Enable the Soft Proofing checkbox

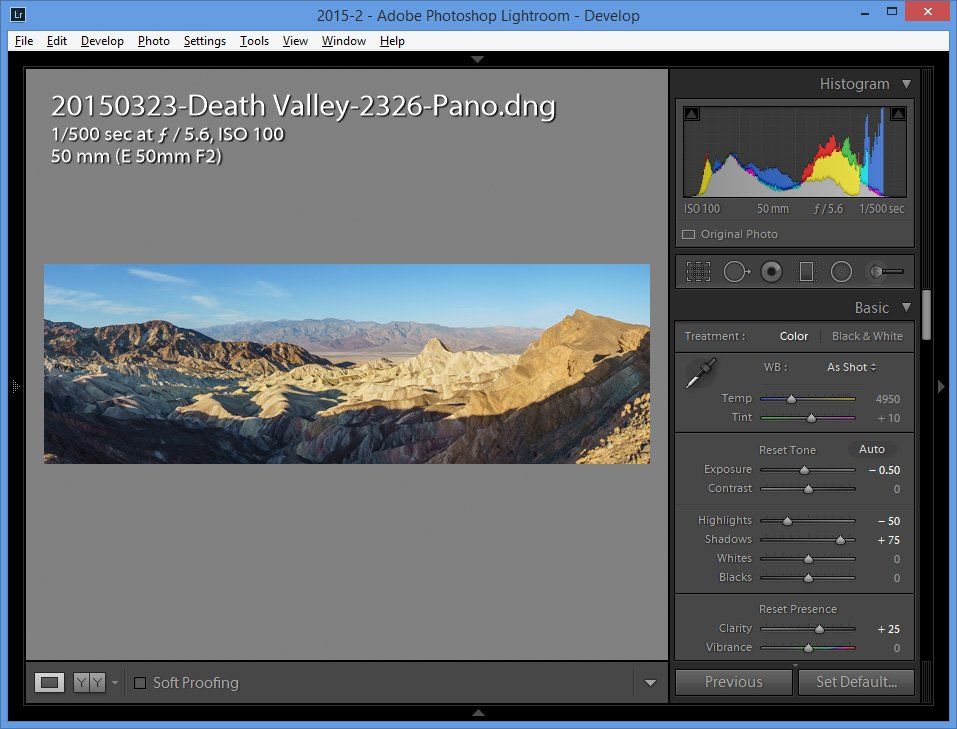pyautogui.click(x=140, y=683)
